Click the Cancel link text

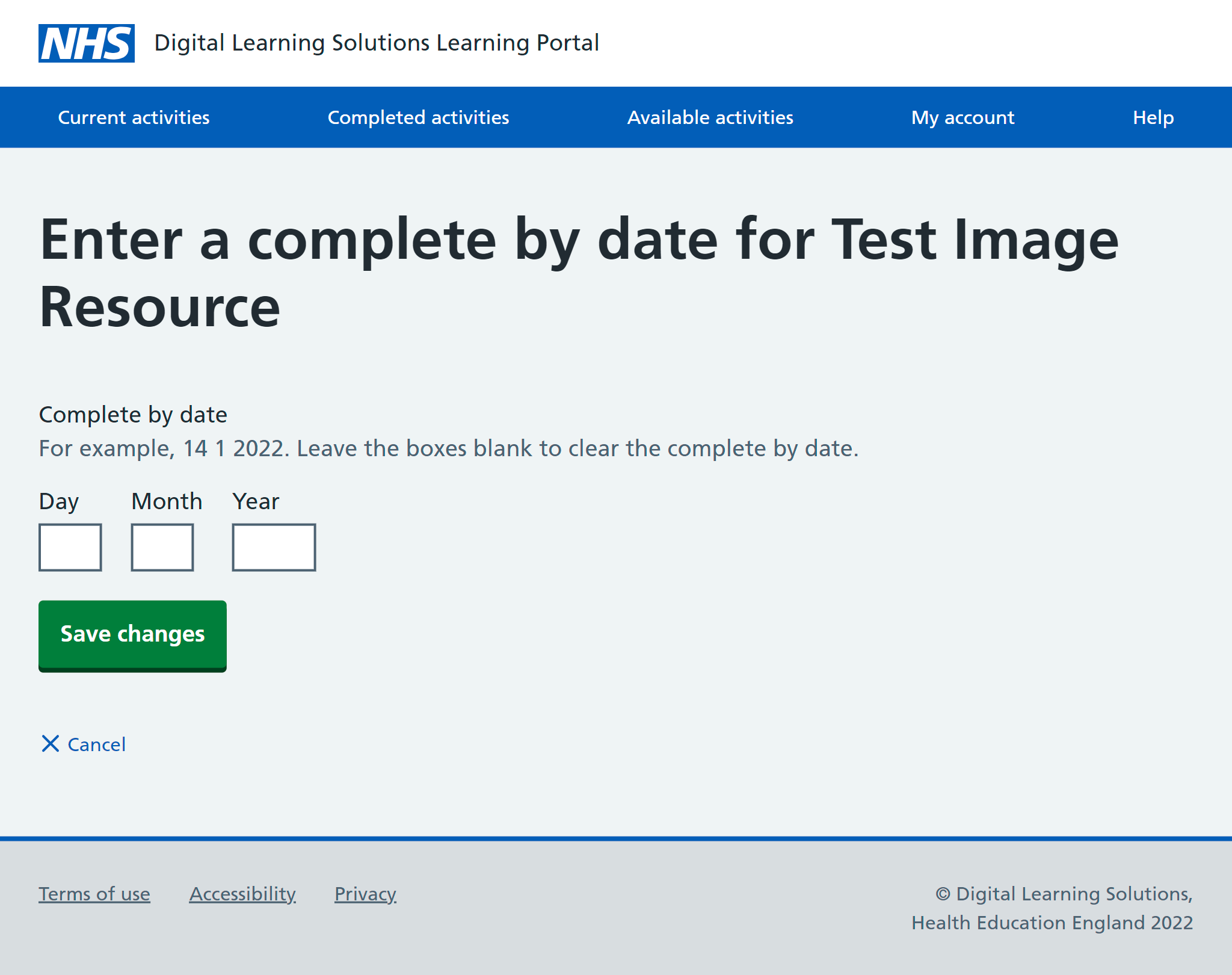[96, 744]
